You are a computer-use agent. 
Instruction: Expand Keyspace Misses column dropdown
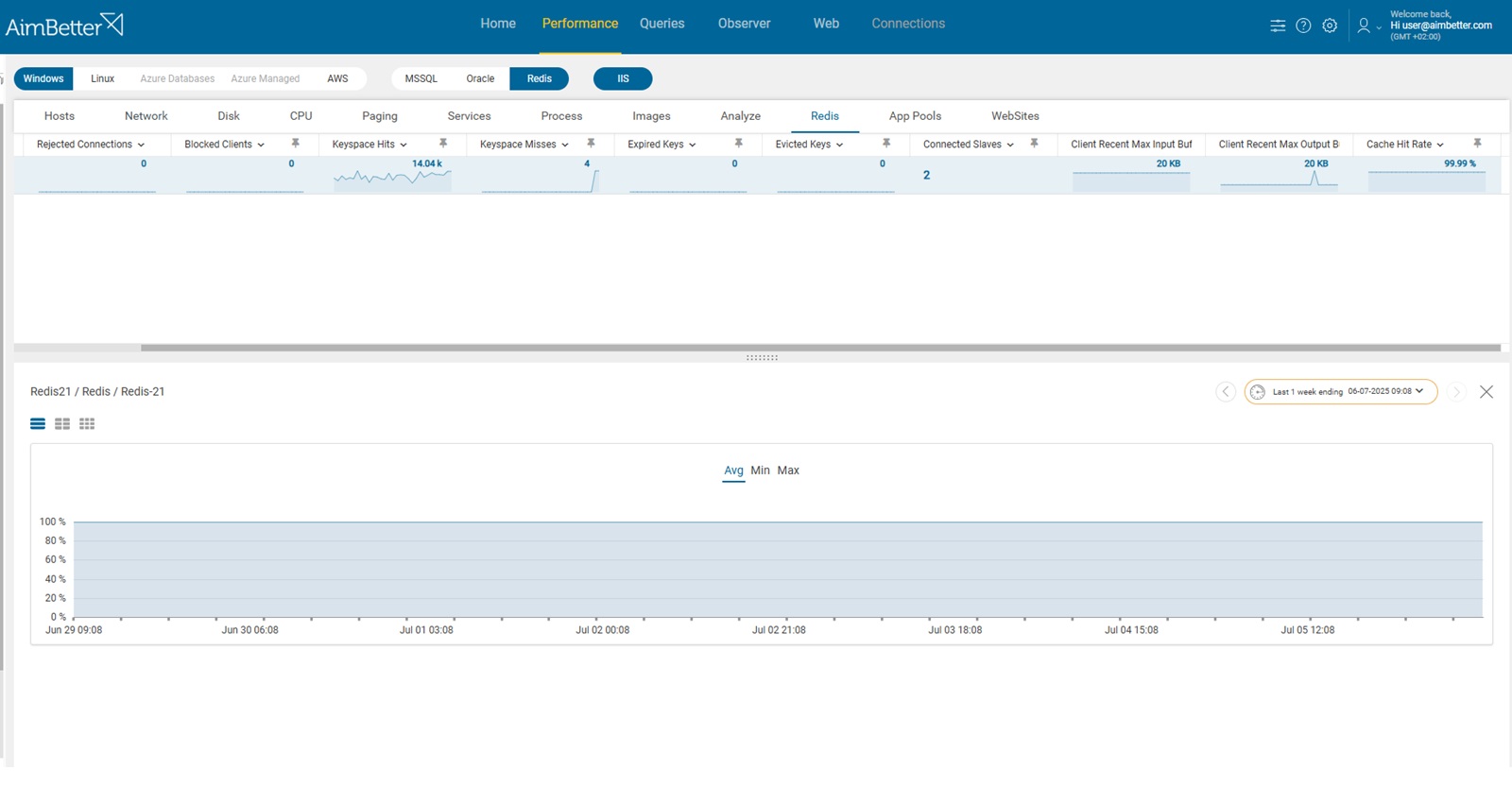tap(565, 145)
